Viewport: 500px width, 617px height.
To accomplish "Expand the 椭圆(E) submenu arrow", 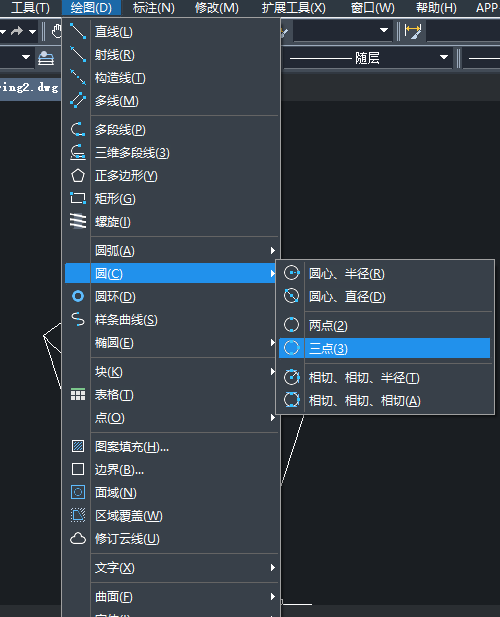I will (273, 343).
